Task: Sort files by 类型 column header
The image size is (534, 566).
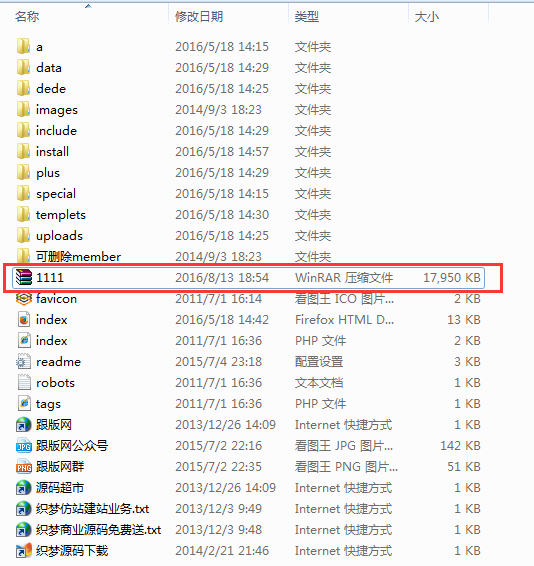Action: (307, 17)
